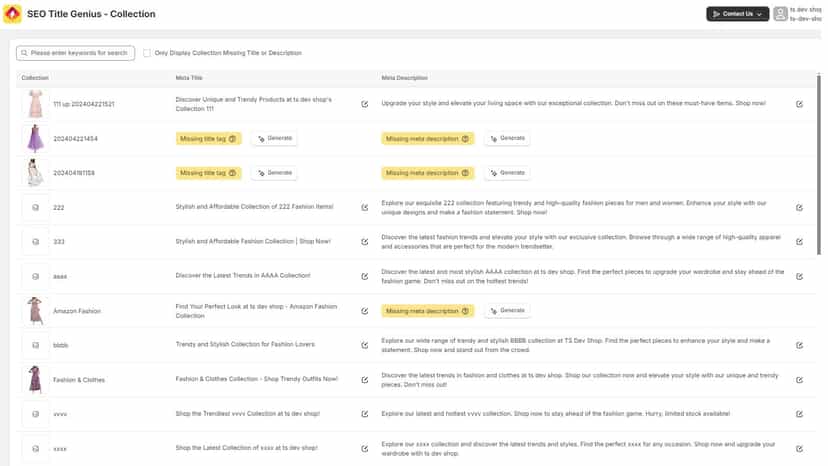Image resolution: width=828 pixels, height=466 pixels.
Task: Edit meta title of collection 222
Action: click(x=364, y=208)
